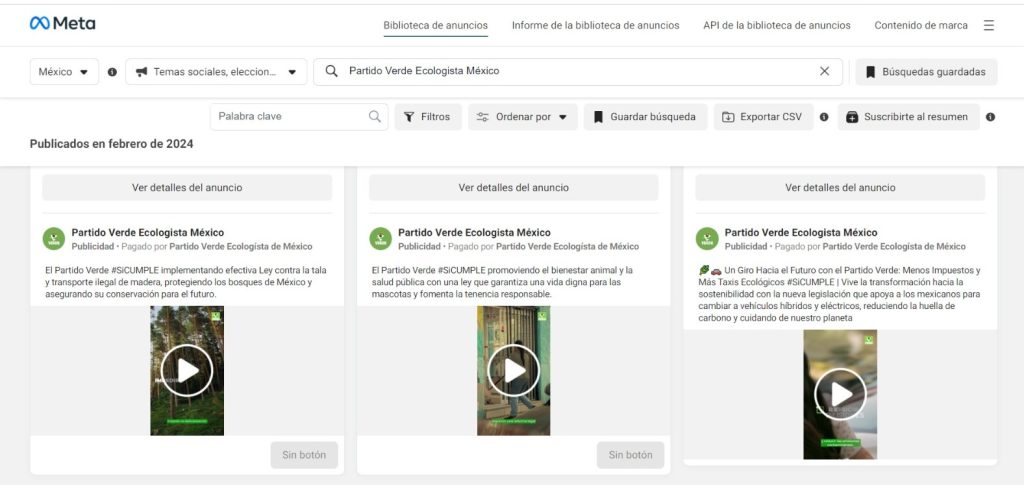Click the 'Publicados en febrero de 2024' heading
1024x485 pixels.
(x=112, y=144)
